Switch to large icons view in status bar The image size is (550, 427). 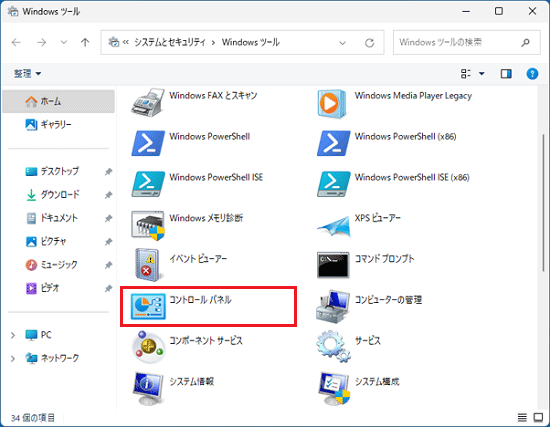[538, 417]
